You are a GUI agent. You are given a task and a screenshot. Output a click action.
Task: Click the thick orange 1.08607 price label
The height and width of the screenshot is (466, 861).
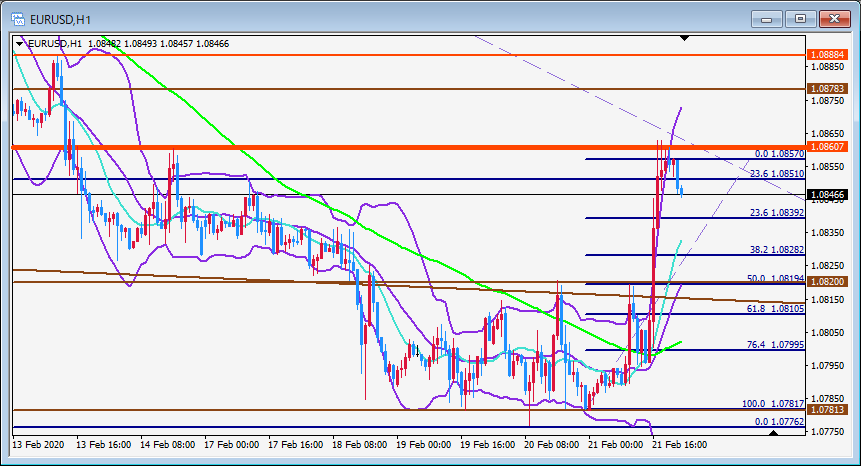tap(828, 147)
